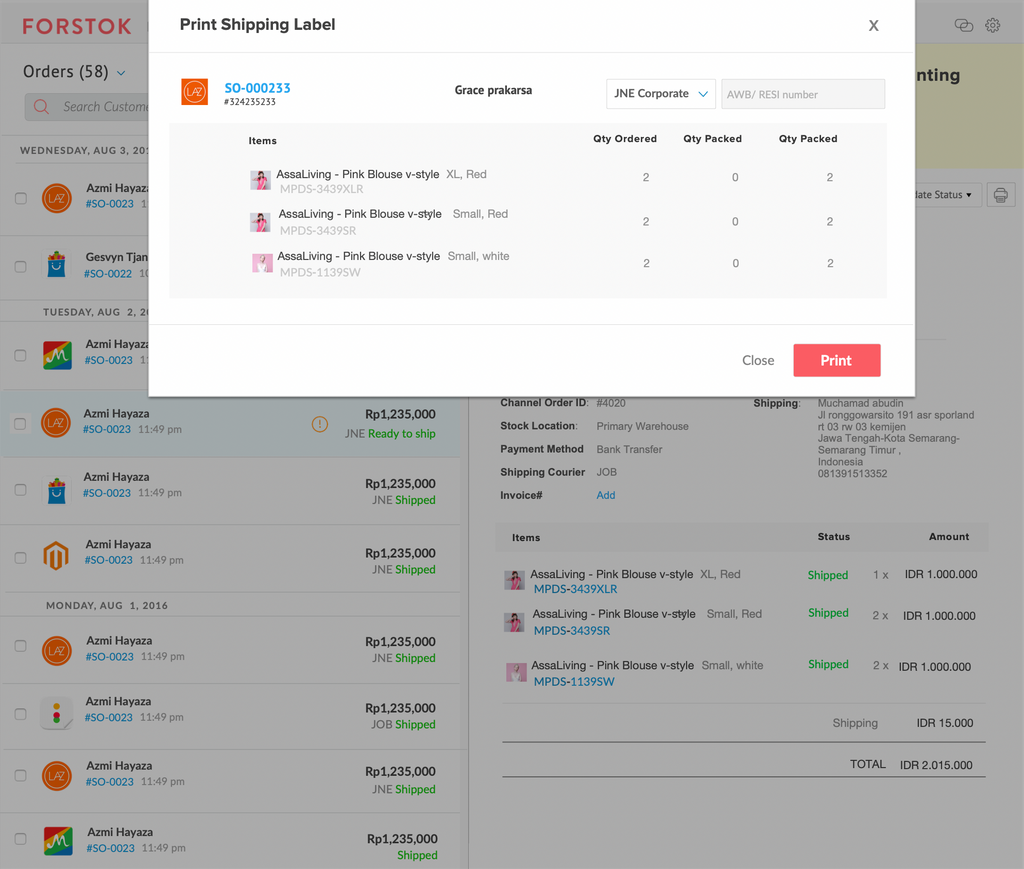
Task: Dismiss the dialog with the X button
Action: (x=873, y=26)
